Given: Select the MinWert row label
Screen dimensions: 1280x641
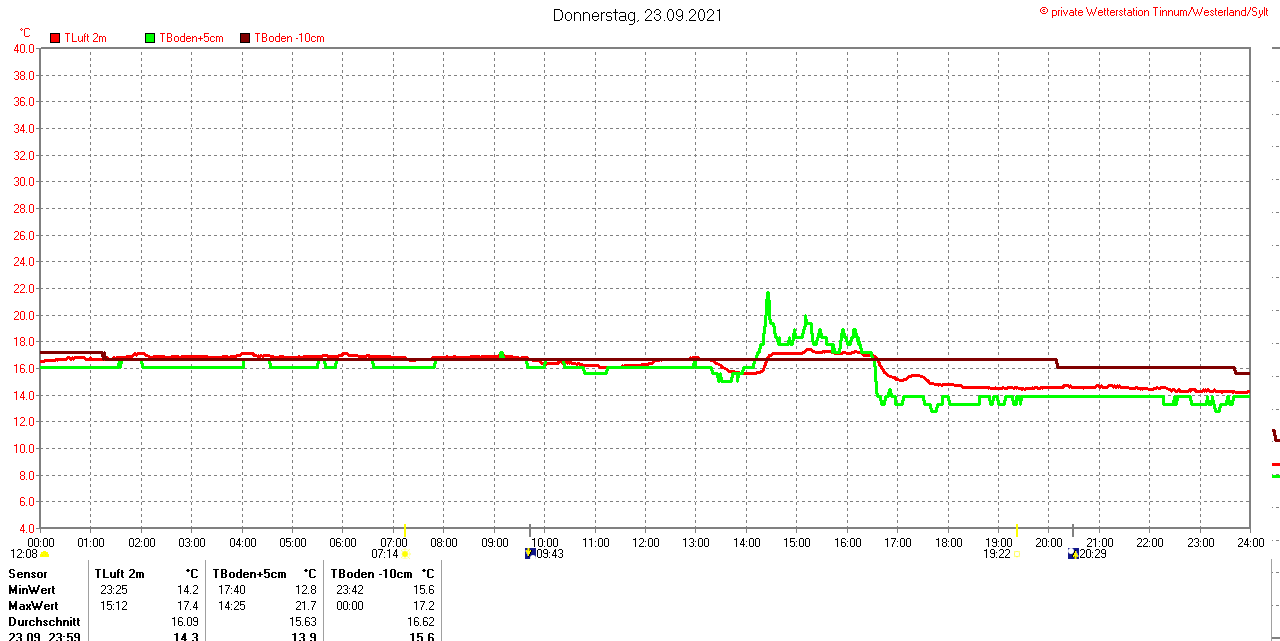Looking at the screenshot, I should [33, 590].
